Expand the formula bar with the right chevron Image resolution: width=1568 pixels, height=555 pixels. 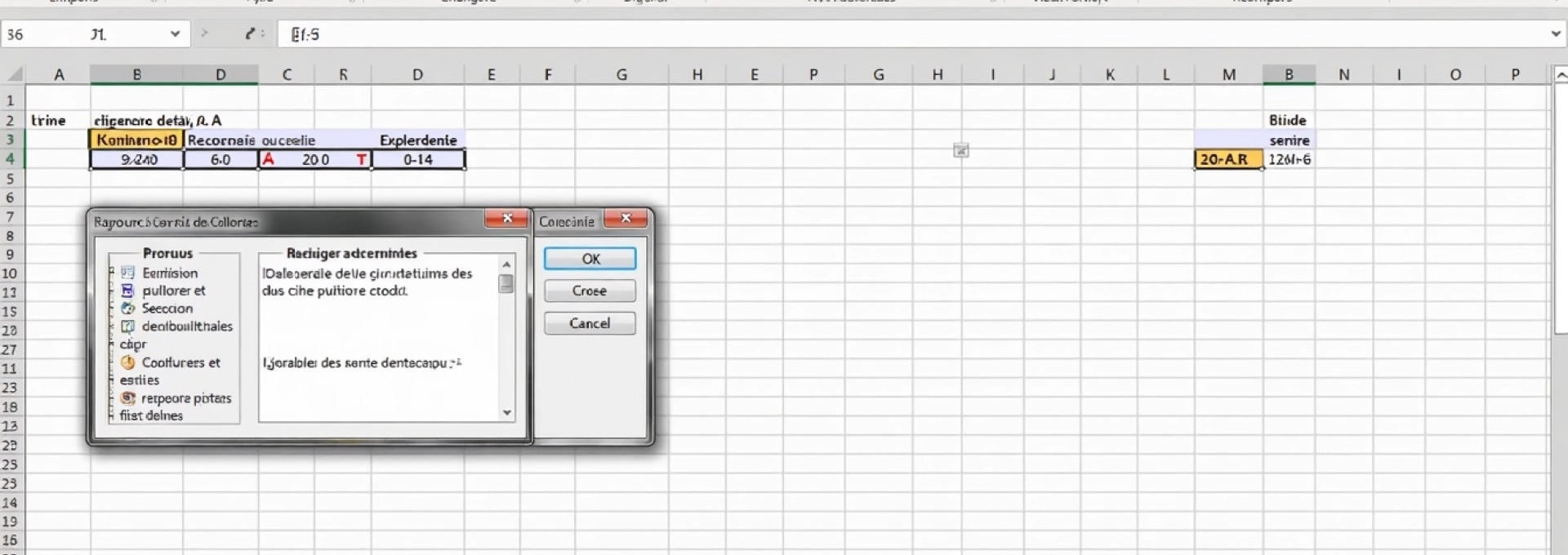1555,34
